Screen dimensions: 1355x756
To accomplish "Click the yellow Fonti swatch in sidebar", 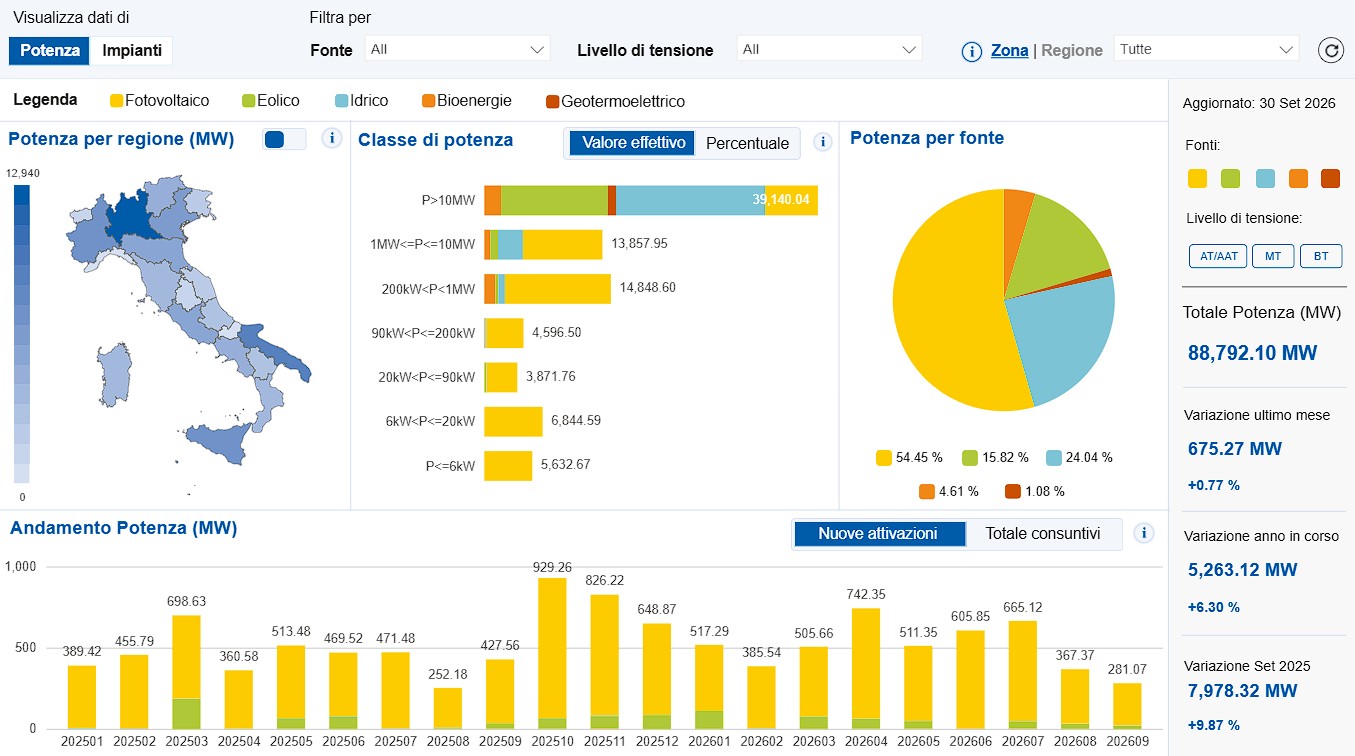I will [1197, 179].
